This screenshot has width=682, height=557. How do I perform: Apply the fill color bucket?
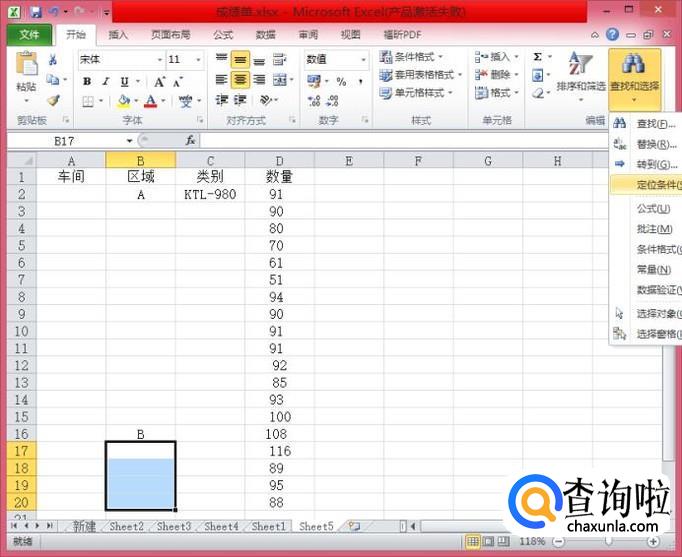(x=124, y=101)
